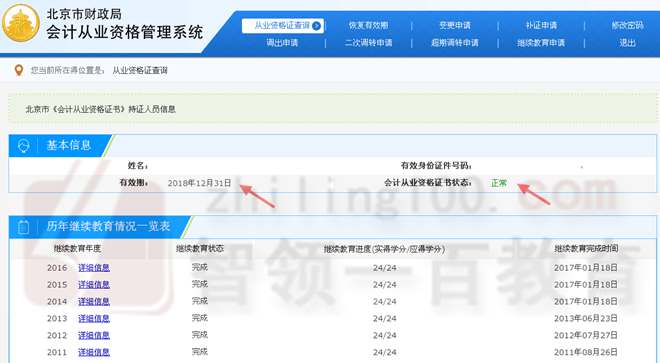Click completion date 2011年08月26日
660x363 pixels.
(585, 352)
